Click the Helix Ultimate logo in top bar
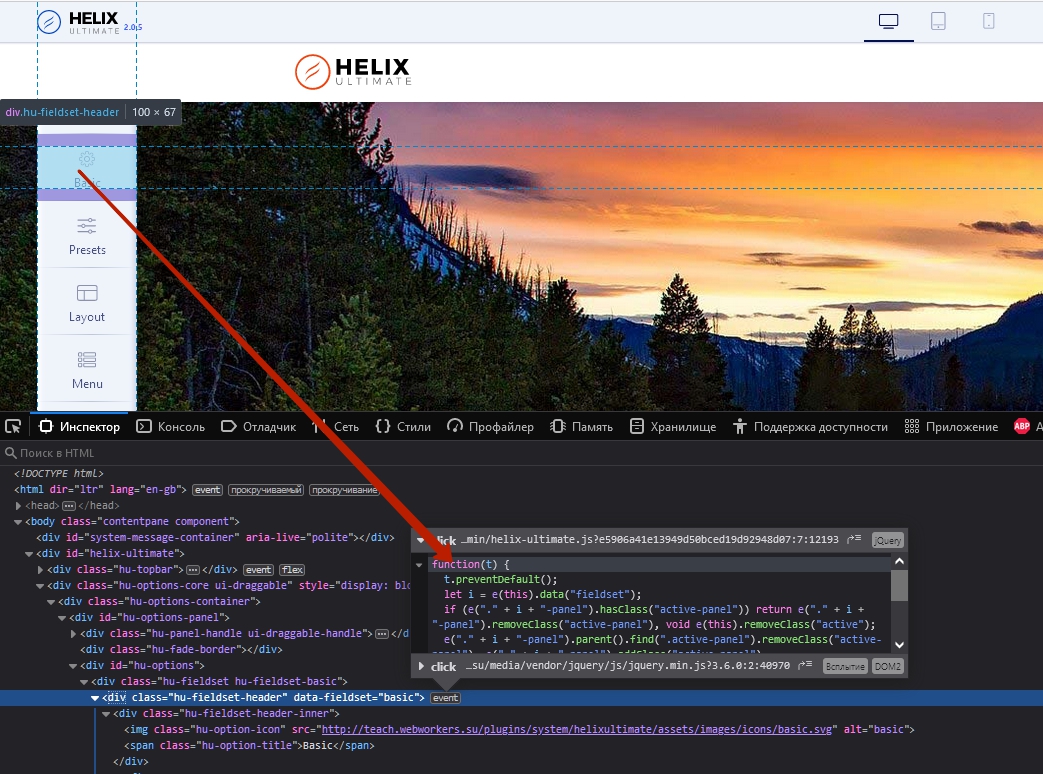This screenshot has height=774, width=1043. click(78, 22)
